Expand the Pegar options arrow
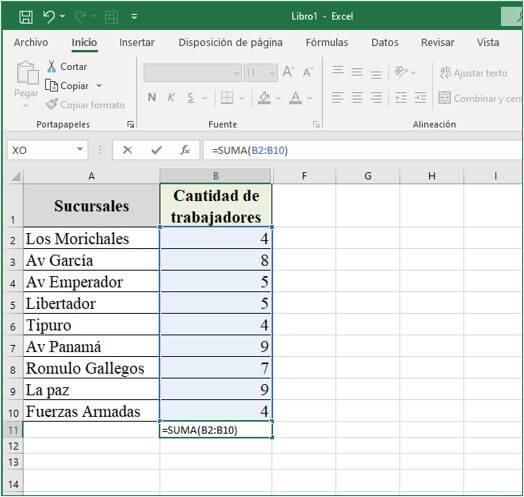 click(26, 106)
